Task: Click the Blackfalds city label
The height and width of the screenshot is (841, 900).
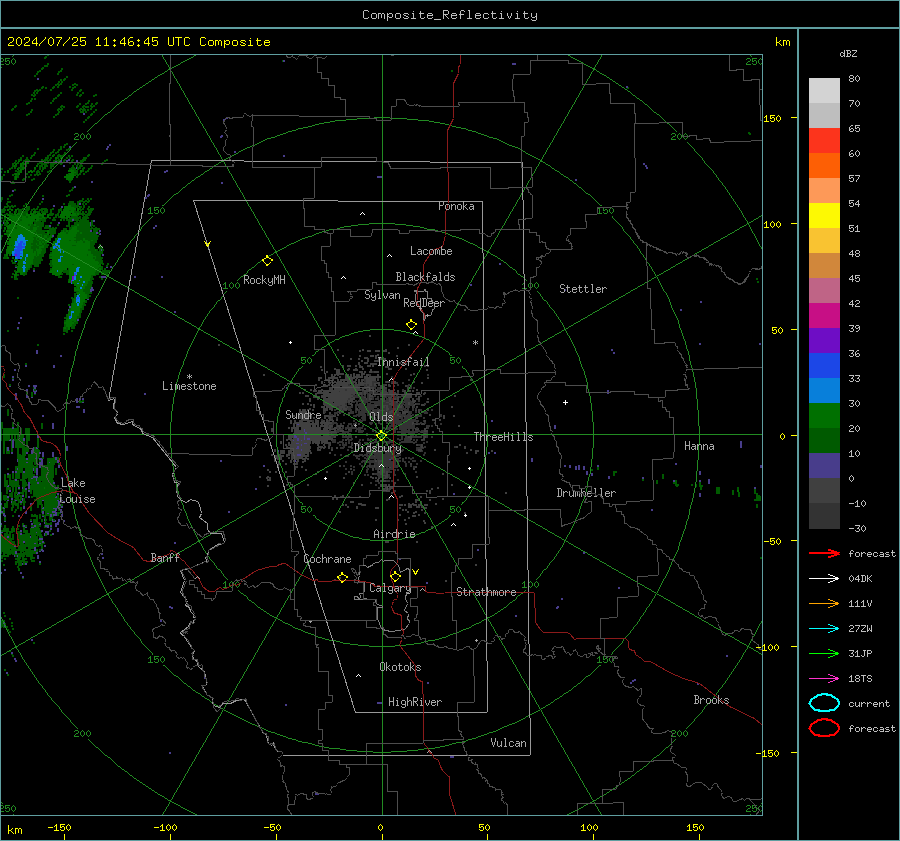Action: tap(425, 277)
